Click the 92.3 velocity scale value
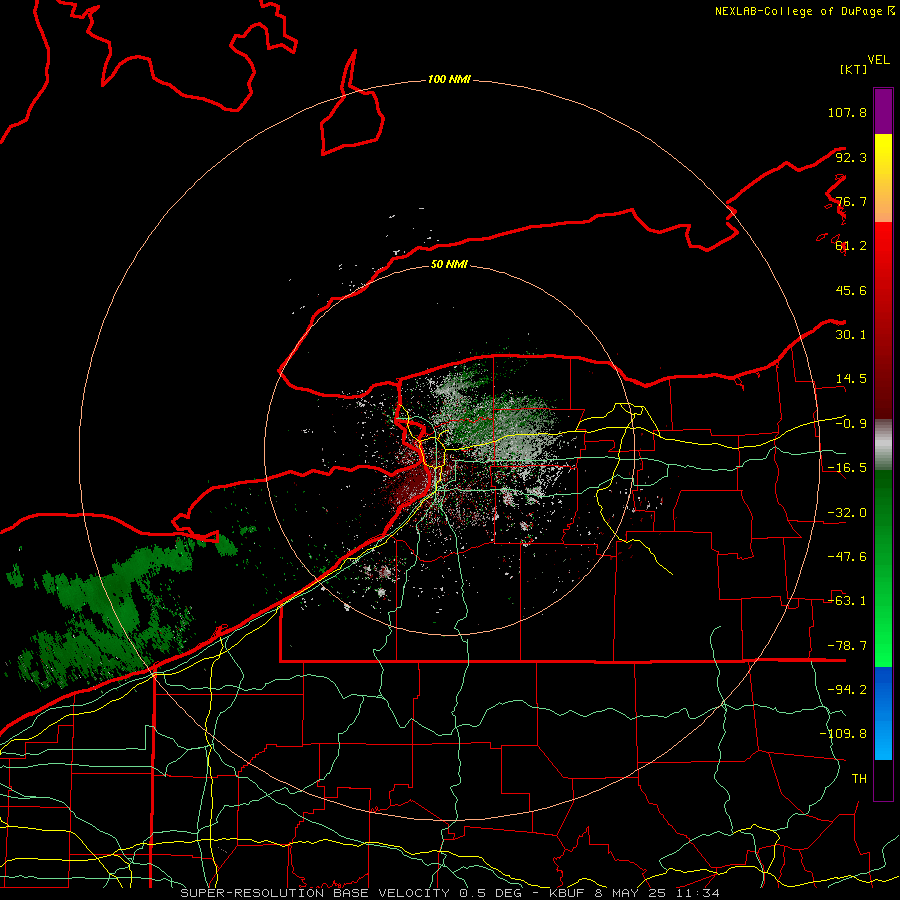 click(851, 157)
